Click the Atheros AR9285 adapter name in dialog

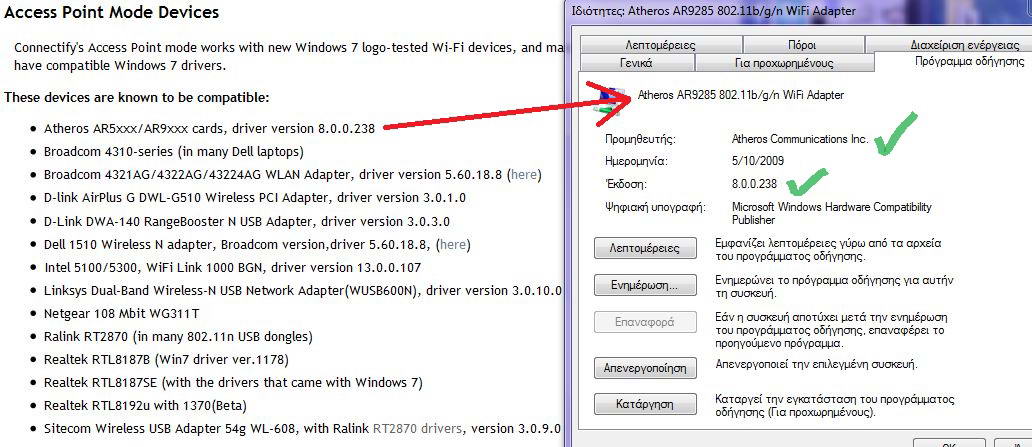pyautogui.click(x=740, y=95)
